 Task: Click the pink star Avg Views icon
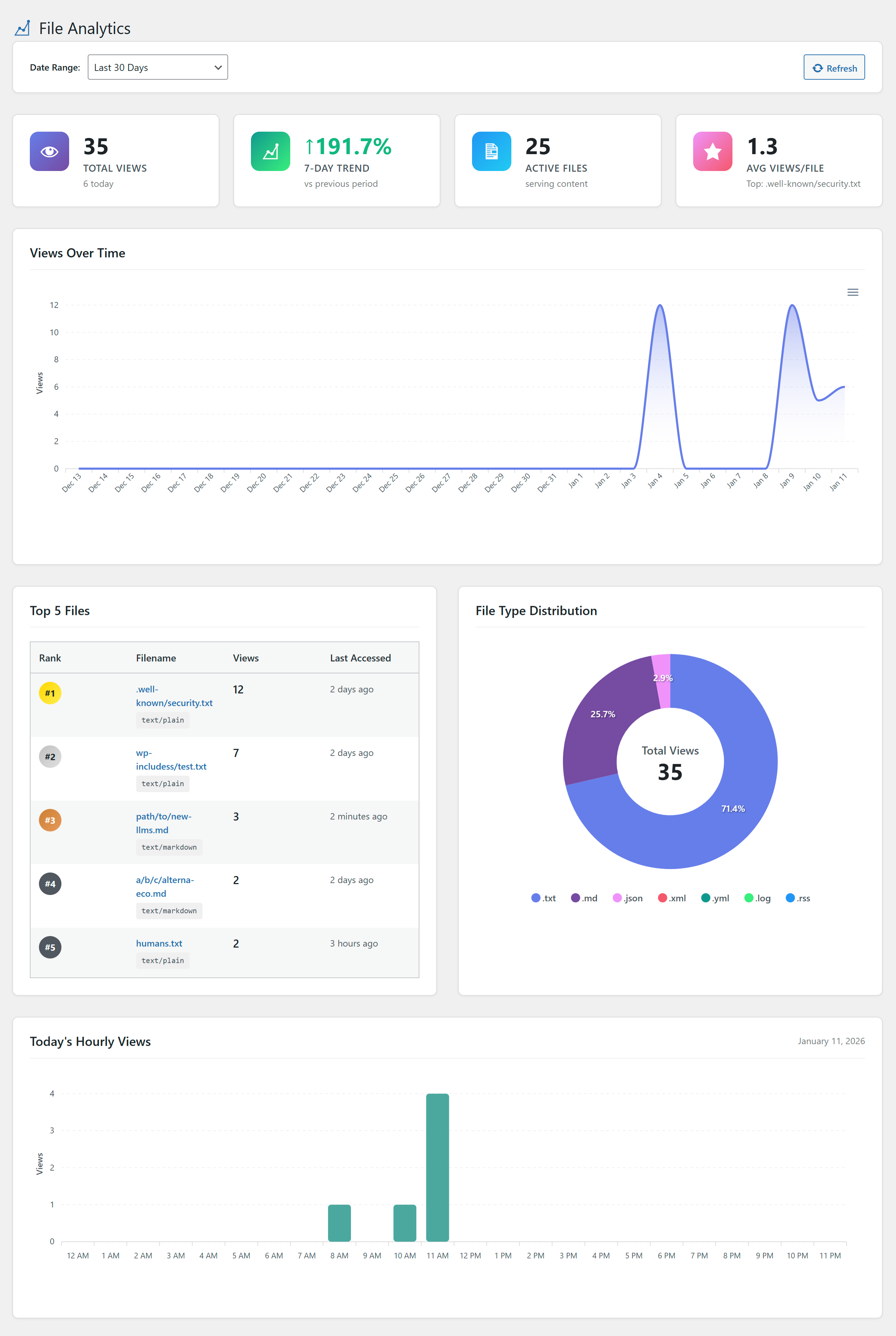pyautogui.click(x=712, y=151)
